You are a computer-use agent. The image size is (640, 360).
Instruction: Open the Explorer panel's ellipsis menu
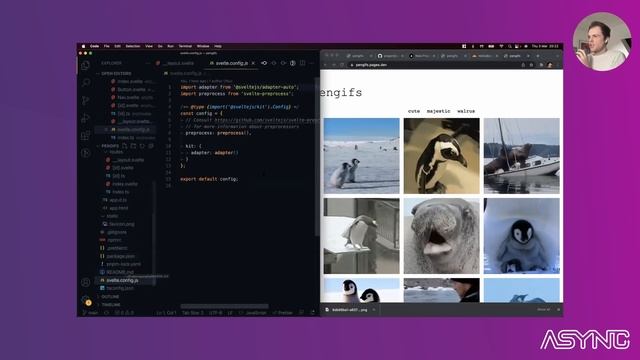(148, 63)
